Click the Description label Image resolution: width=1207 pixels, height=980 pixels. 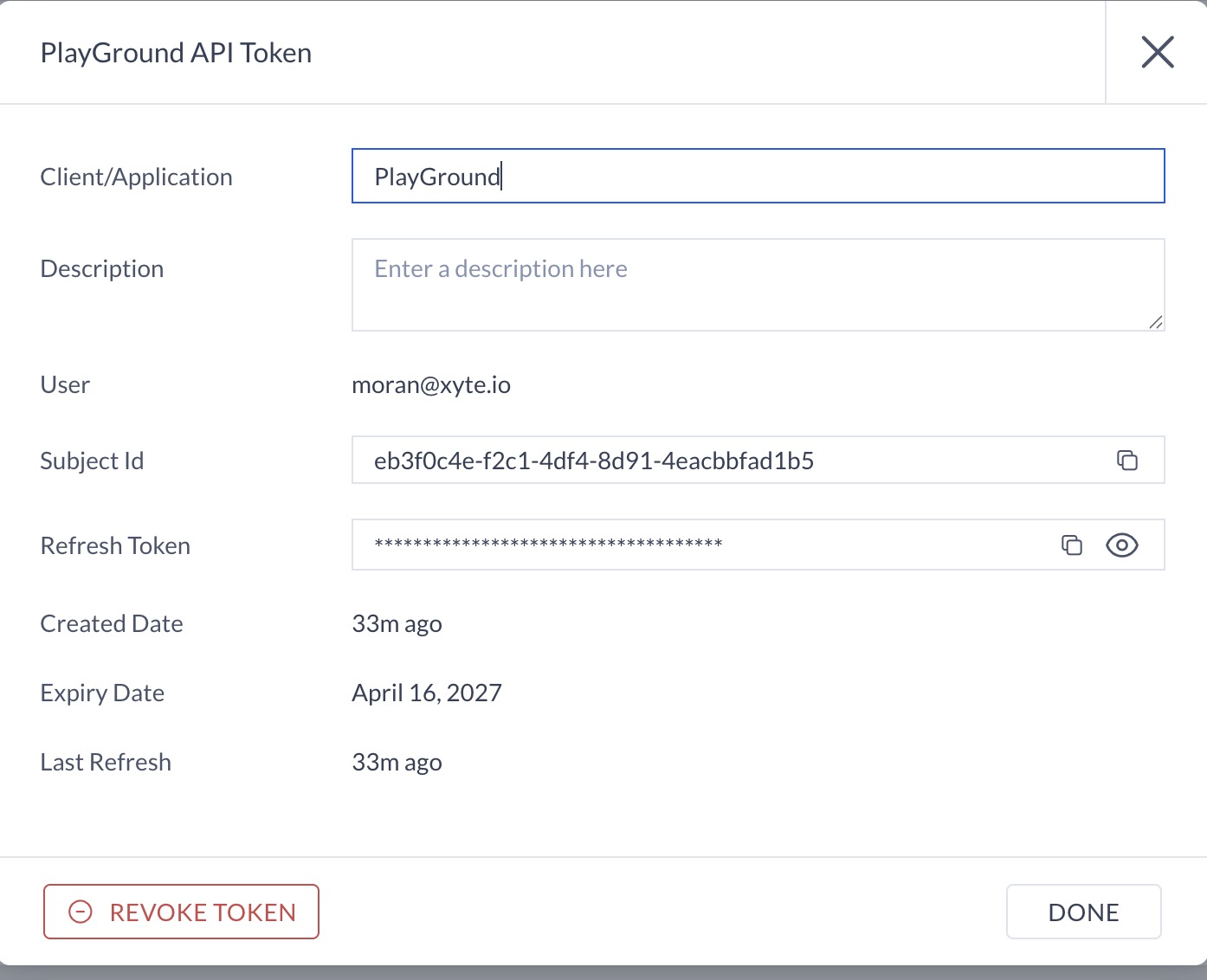pyautogui.click(x=101, y=268)
